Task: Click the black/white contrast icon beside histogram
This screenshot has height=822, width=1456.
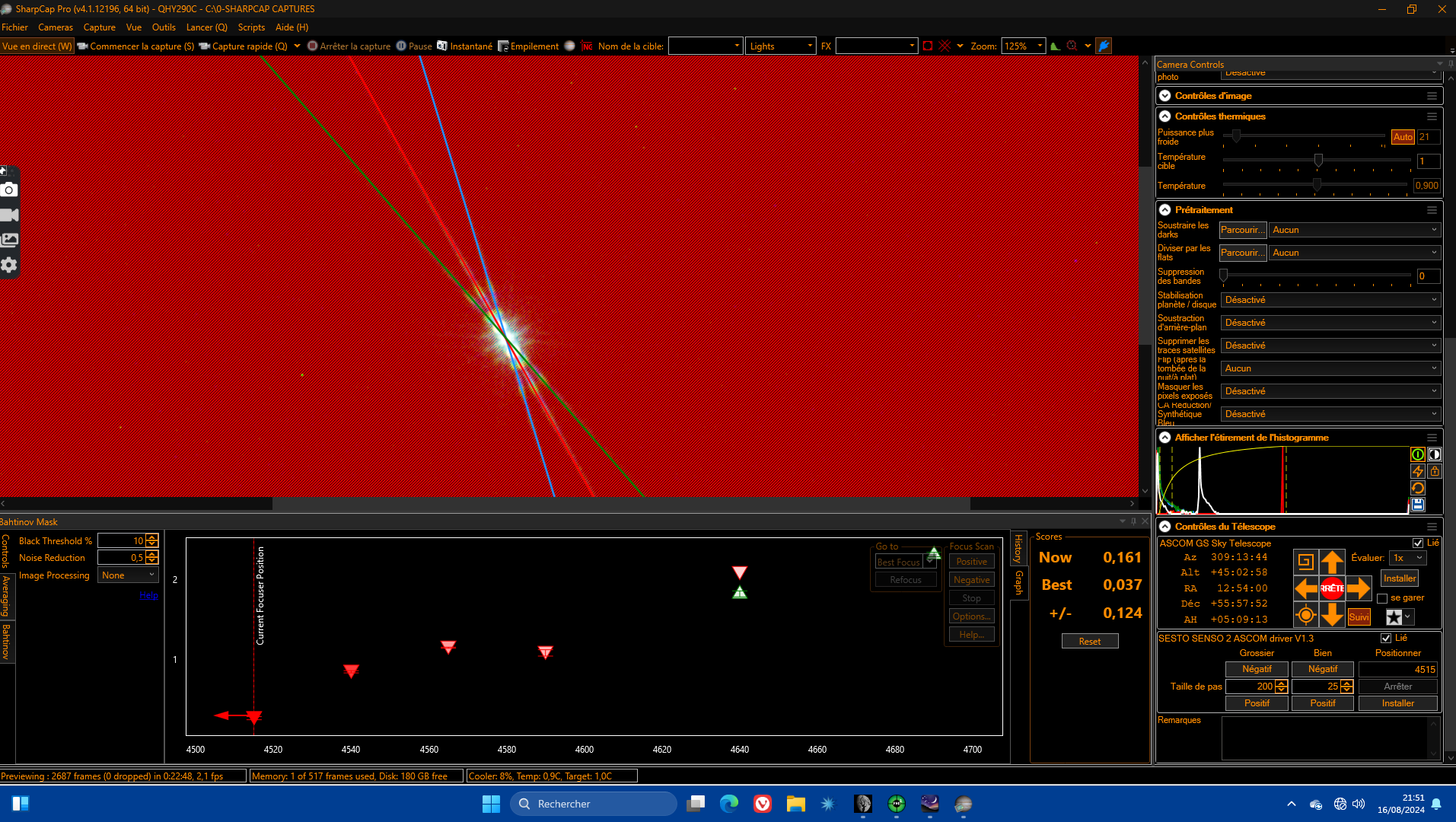Action: pos(1435,454)
